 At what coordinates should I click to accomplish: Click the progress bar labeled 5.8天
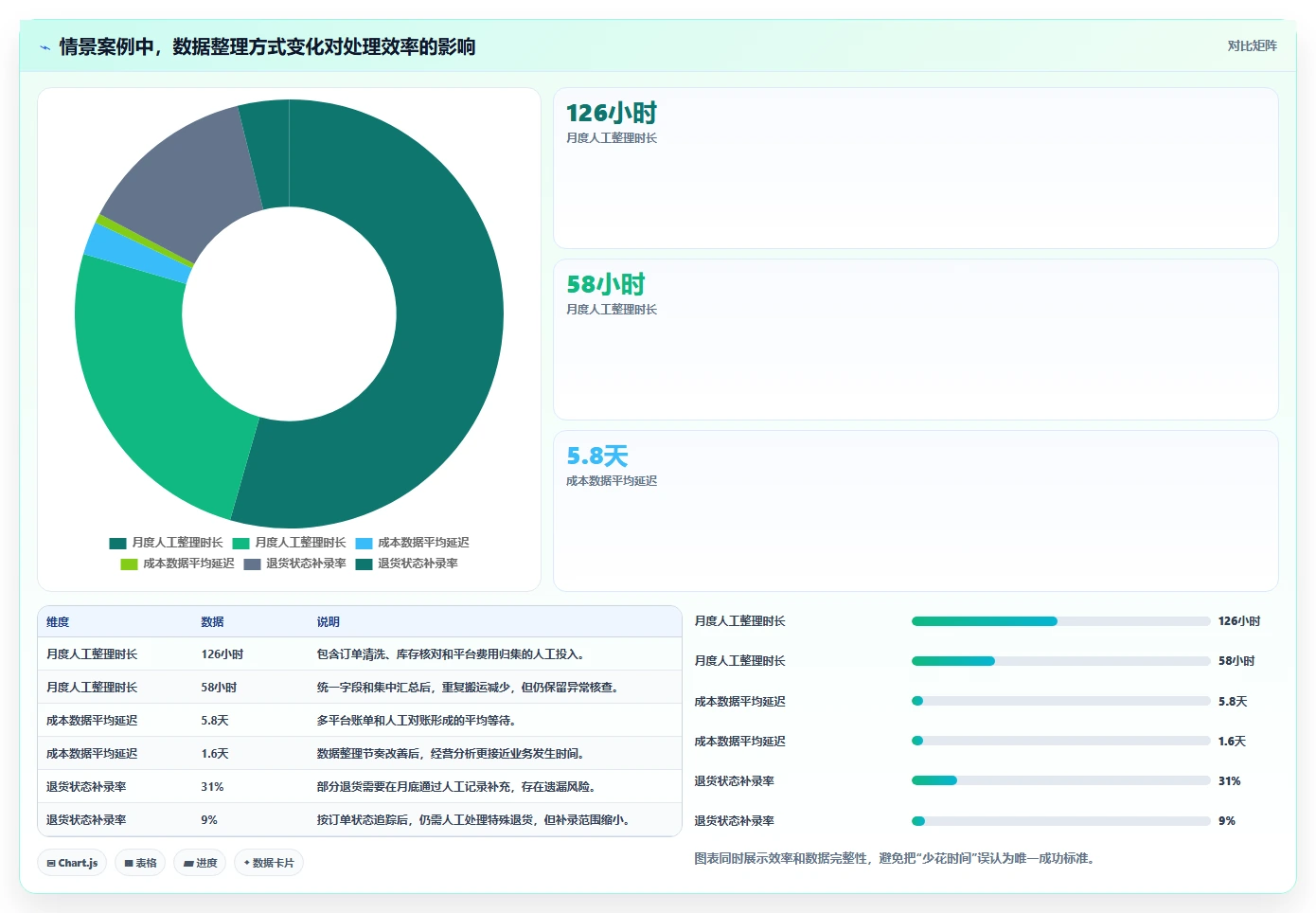click(x=1060, y=701)
